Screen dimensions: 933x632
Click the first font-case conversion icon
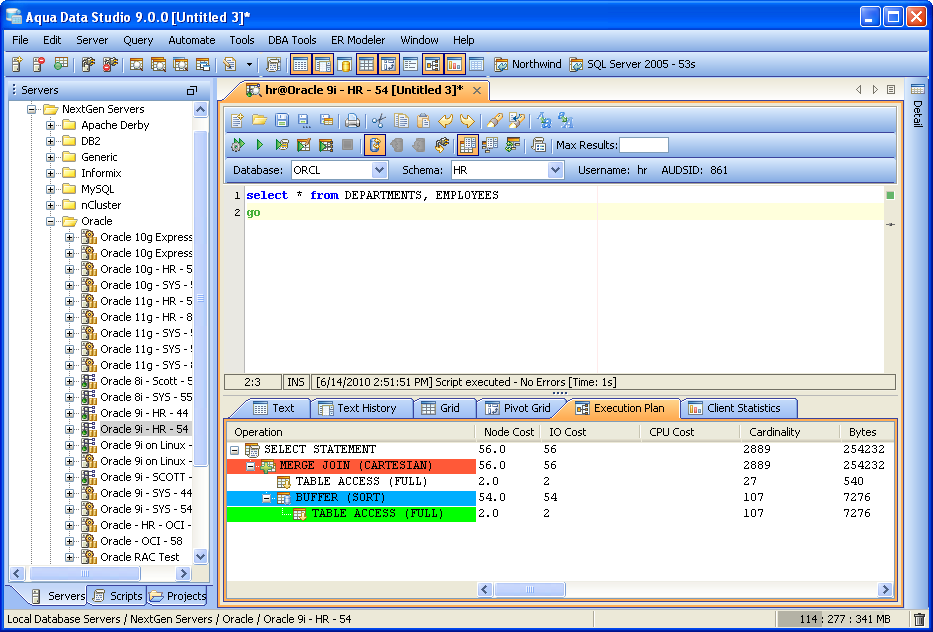(x=544, y=121)
